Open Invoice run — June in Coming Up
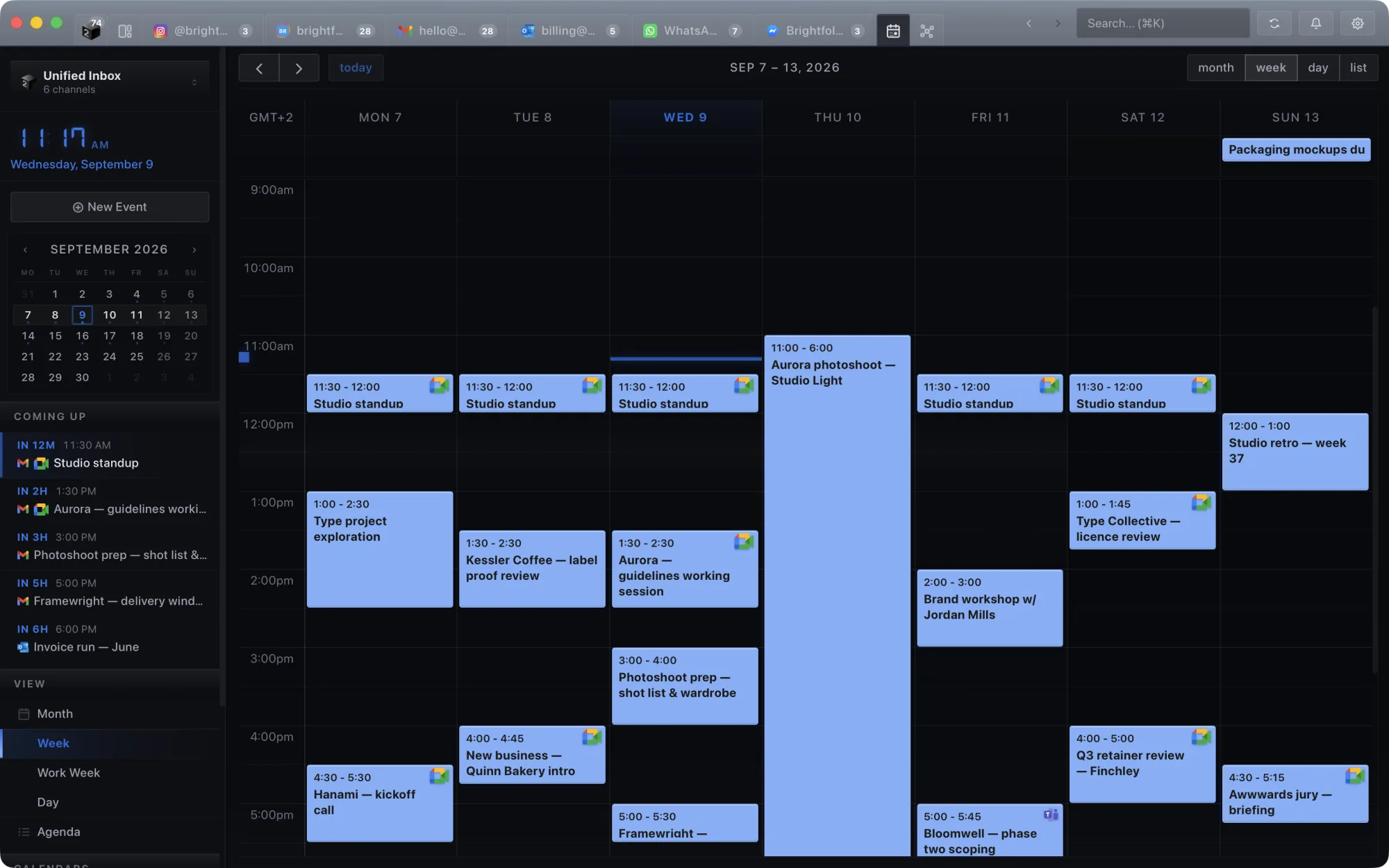The width and height of the screenshot is (1389, 868). (110, 639)
